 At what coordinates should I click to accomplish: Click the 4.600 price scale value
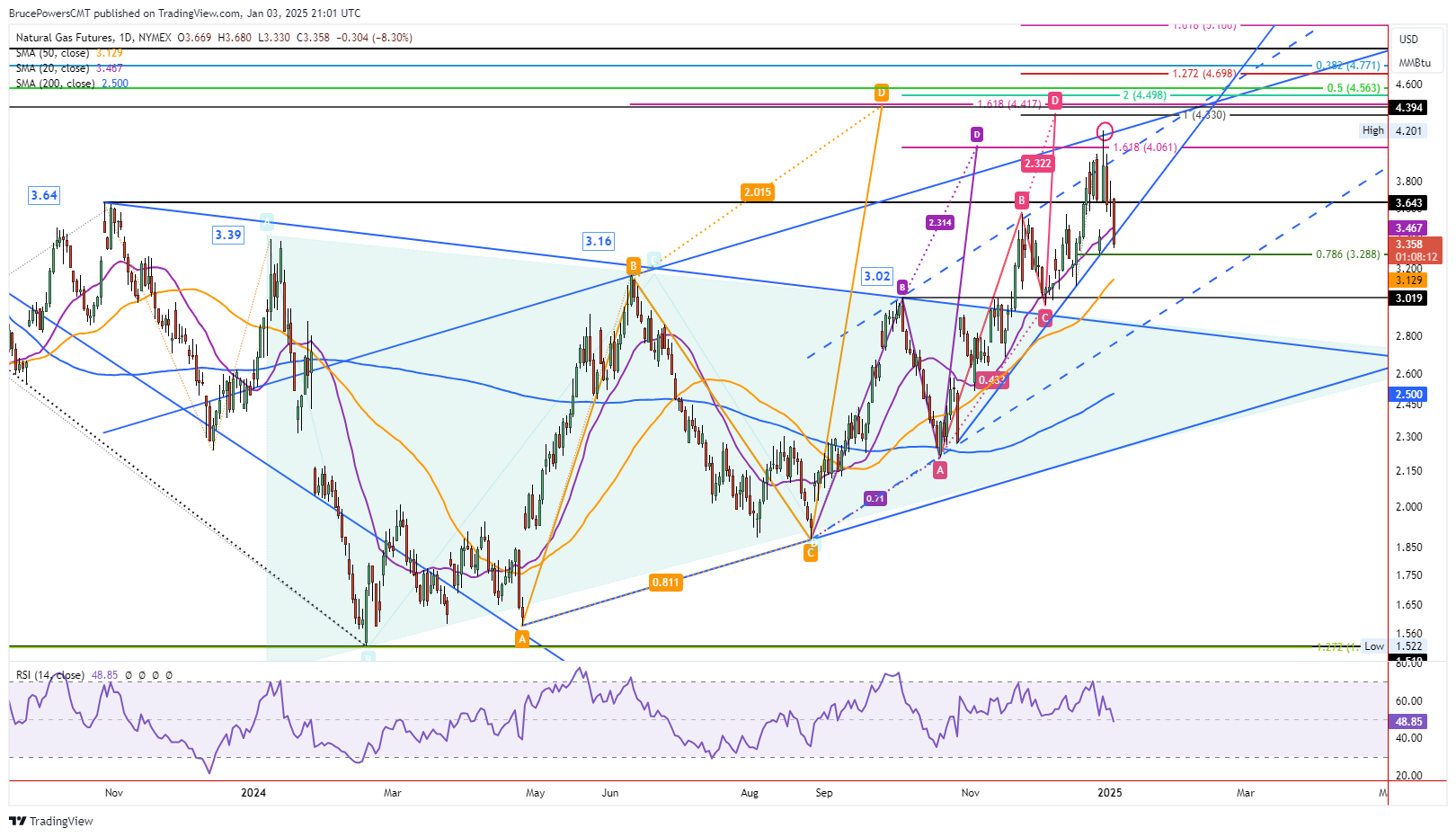tap(1408, 85)
